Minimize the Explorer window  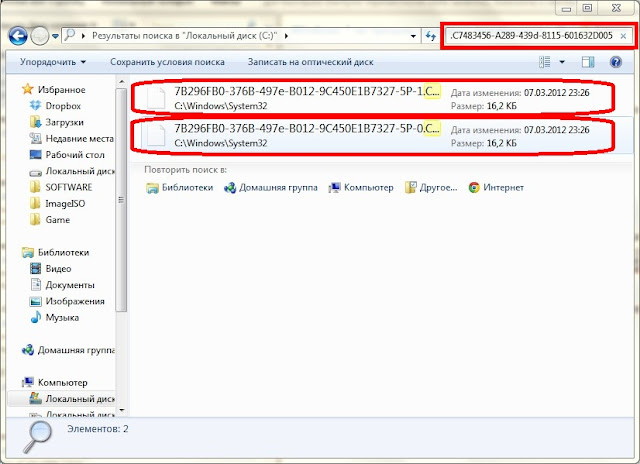[566, 8]
